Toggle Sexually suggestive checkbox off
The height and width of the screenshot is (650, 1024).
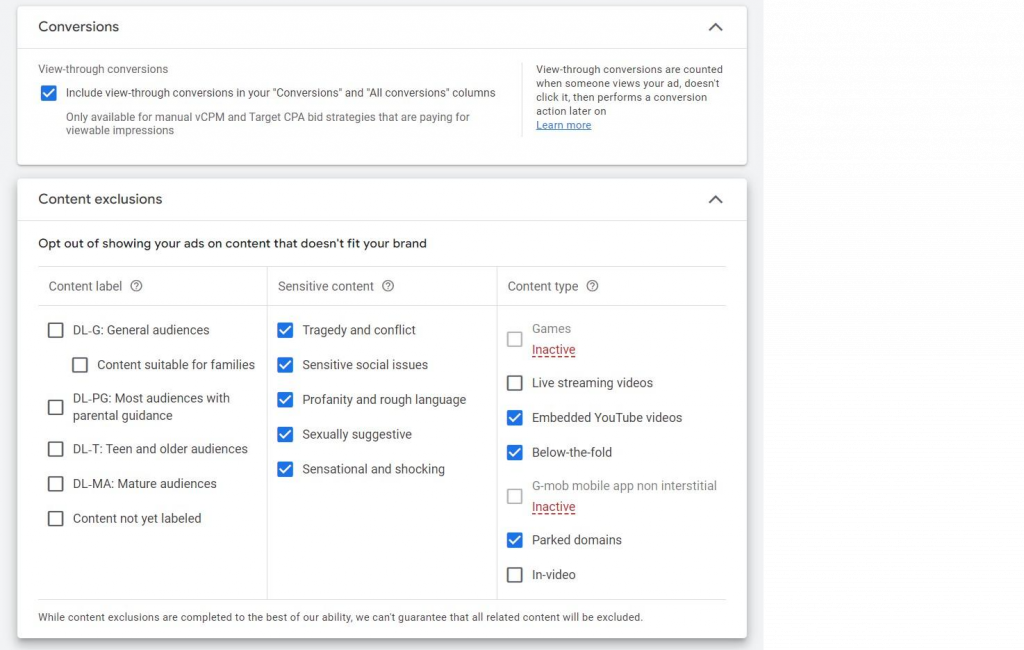pyautogui.click(x=285, y=435)
